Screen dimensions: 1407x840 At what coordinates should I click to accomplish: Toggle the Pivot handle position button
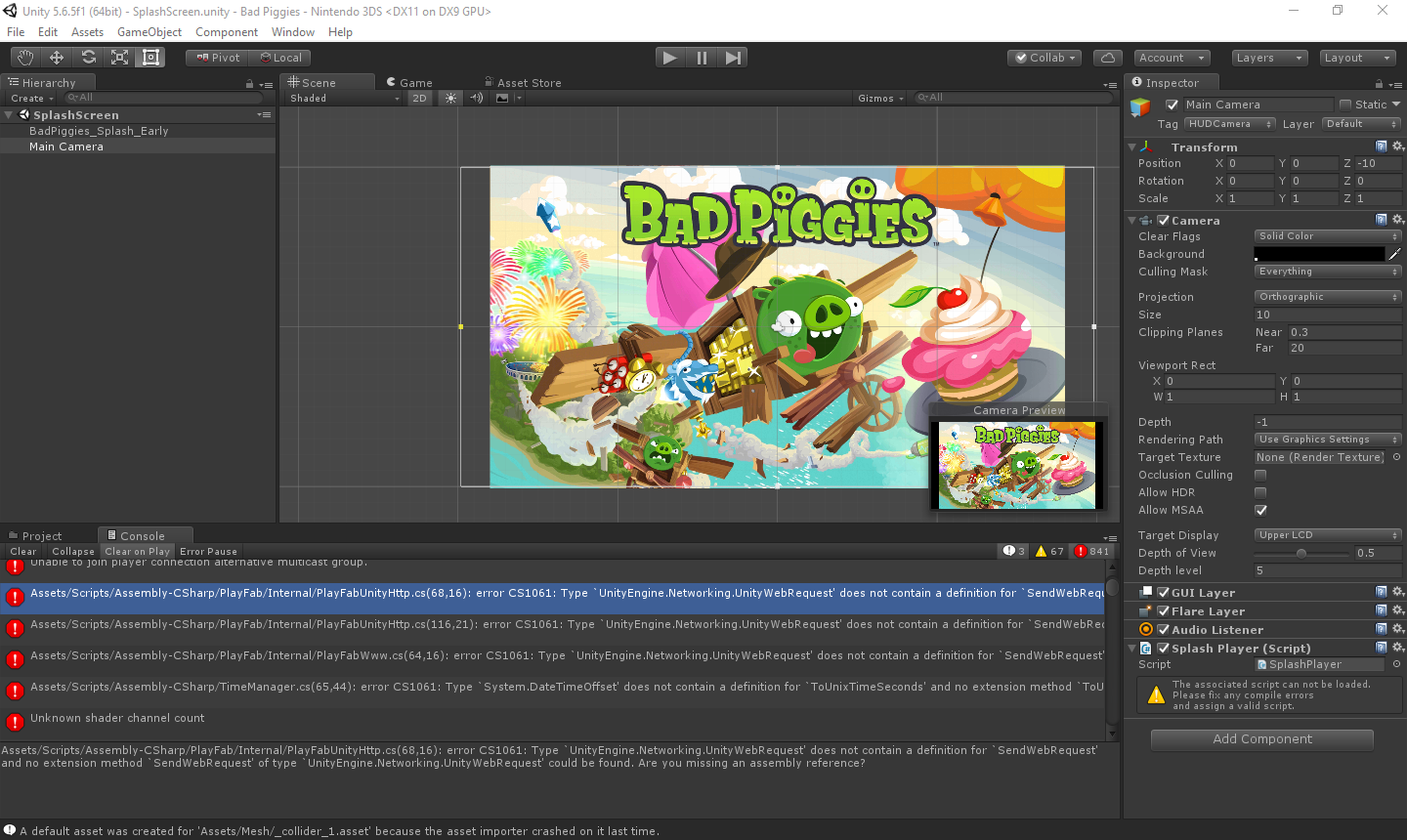pyautogui.click(x=217, y=58)
